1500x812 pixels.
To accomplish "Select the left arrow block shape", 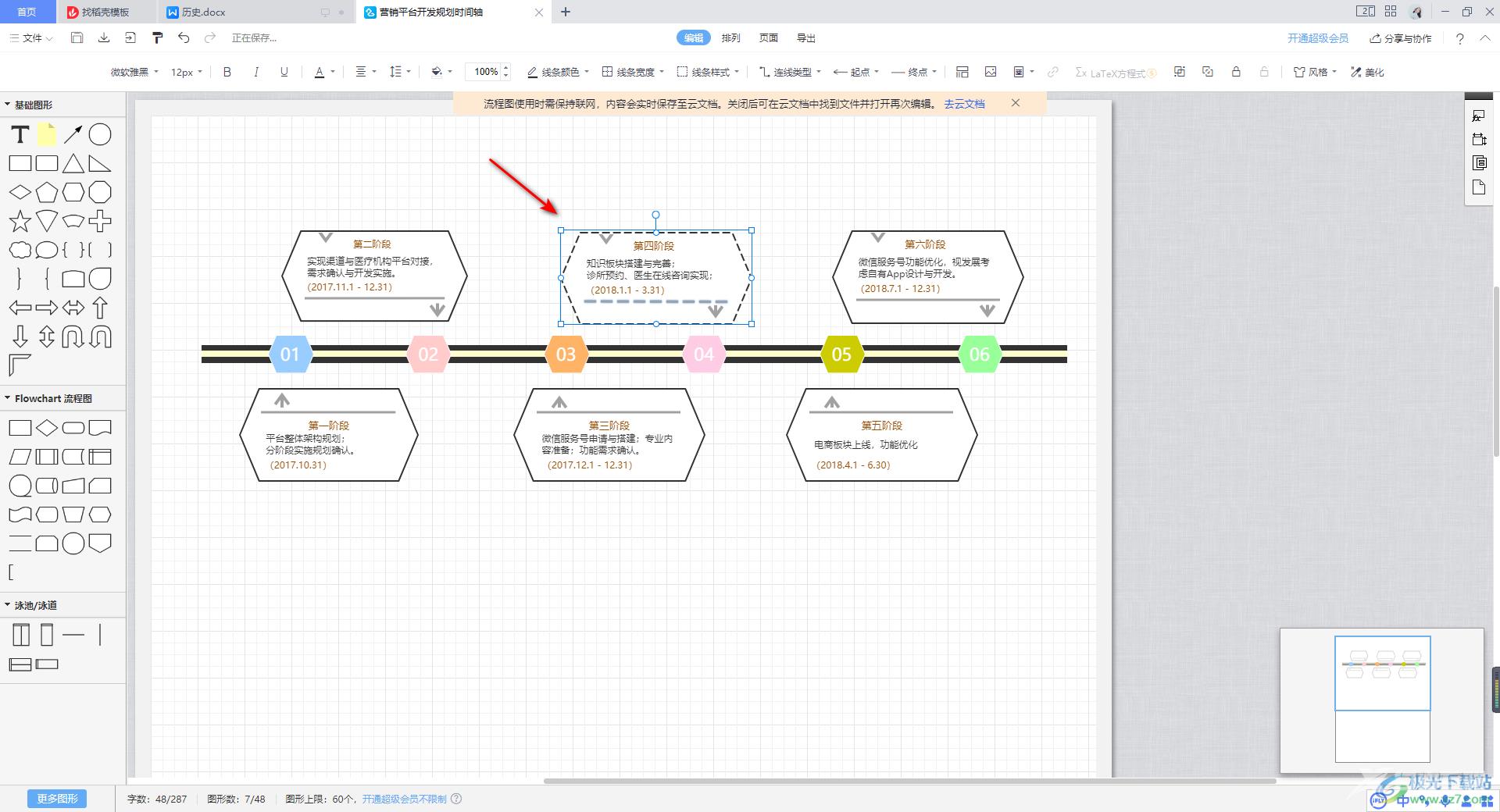I will tap(20, 308).
